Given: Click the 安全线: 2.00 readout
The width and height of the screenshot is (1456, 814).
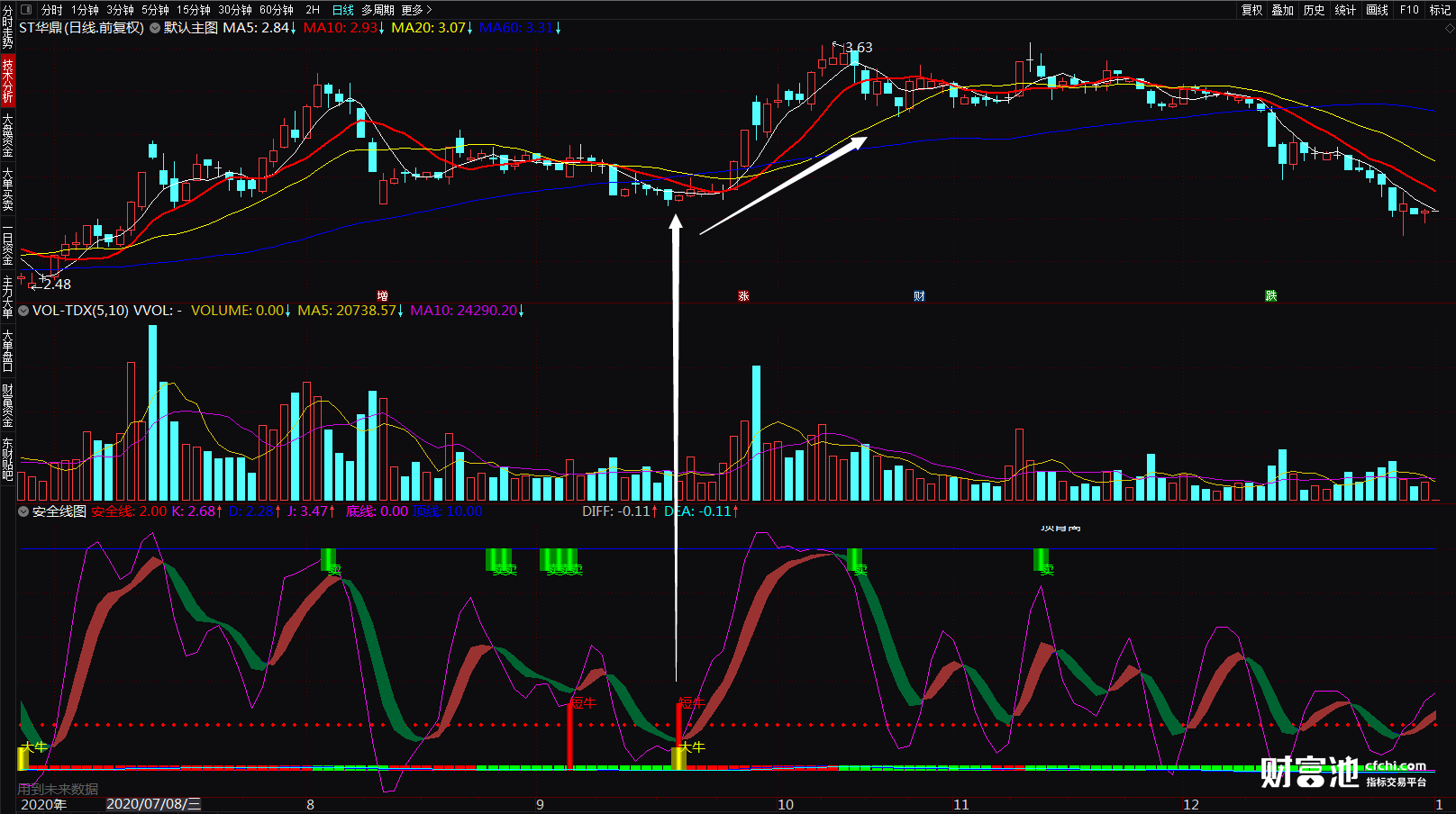Looking at the screenshot, I should click(x=129, y=511).
